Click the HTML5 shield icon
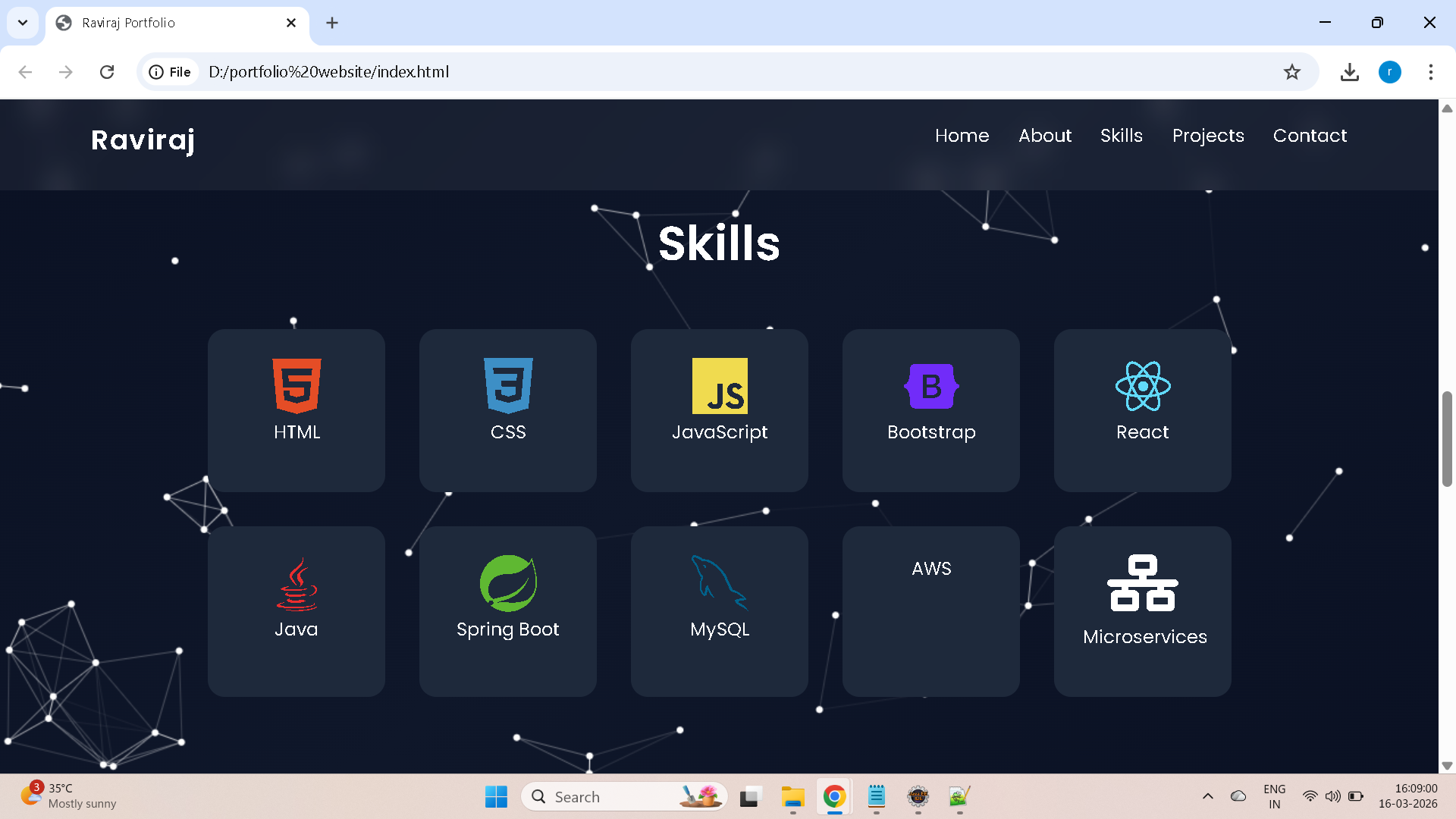The width and height of the screenshot is (1456, 819). point(297,385)
